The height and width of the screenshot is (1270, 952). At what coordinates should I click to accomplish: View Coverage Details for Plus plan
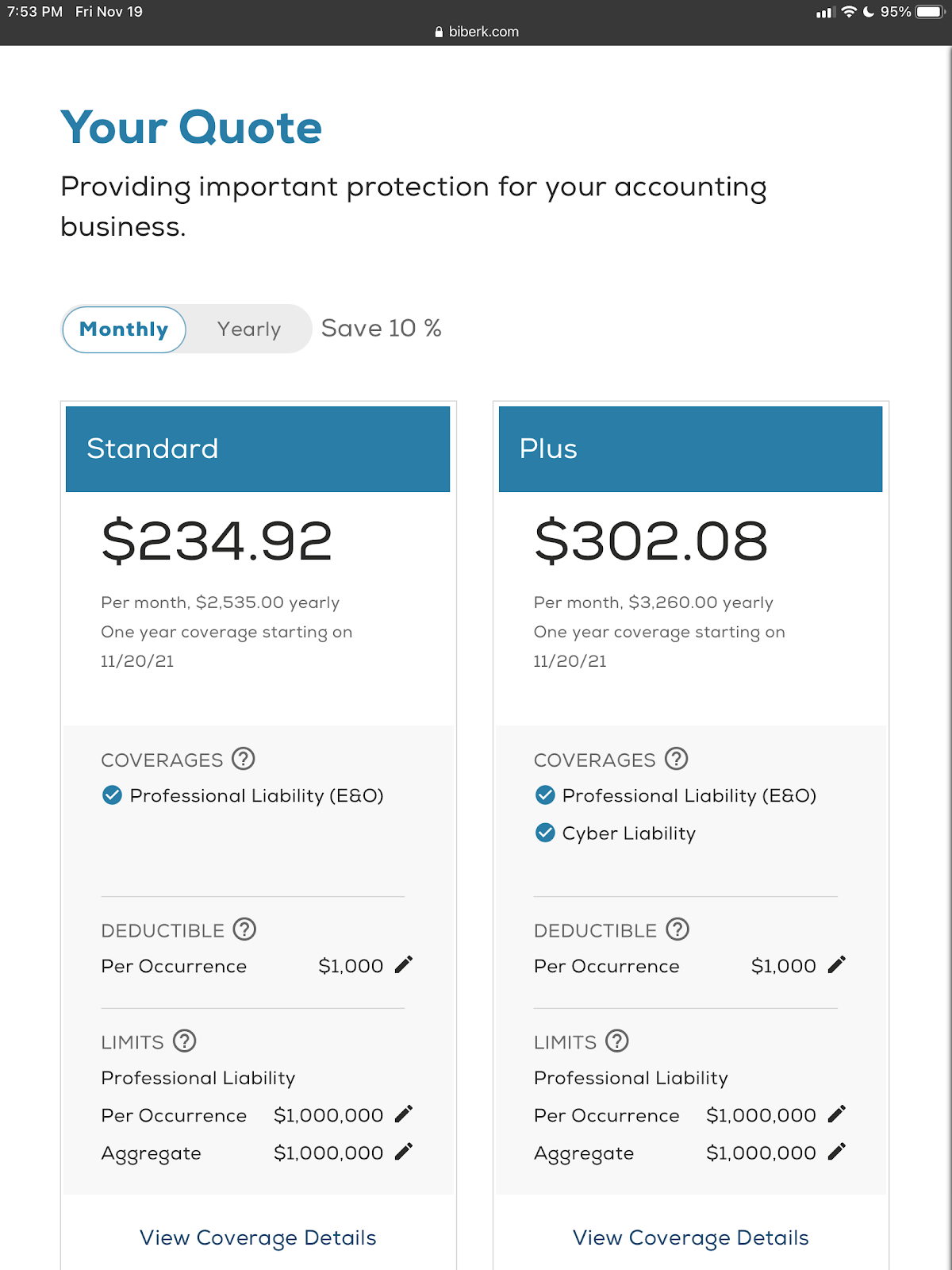[x=690, y=1237]
